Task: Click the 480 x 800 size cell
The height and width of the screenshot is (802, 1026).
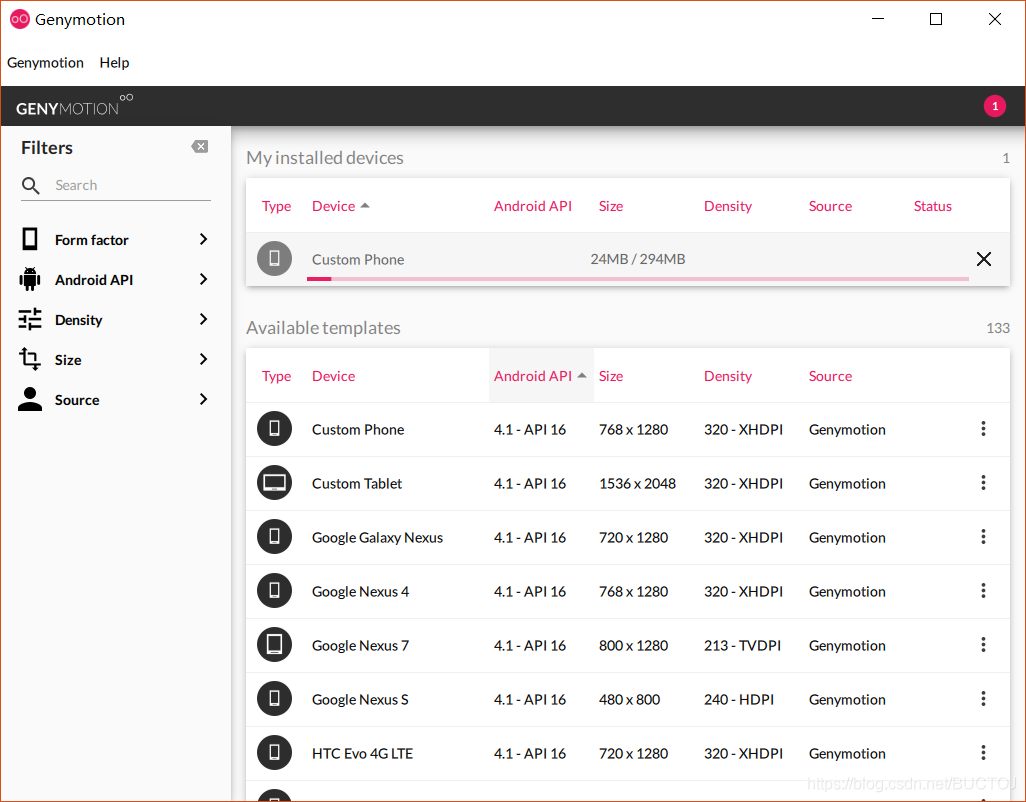Action: 629,699
